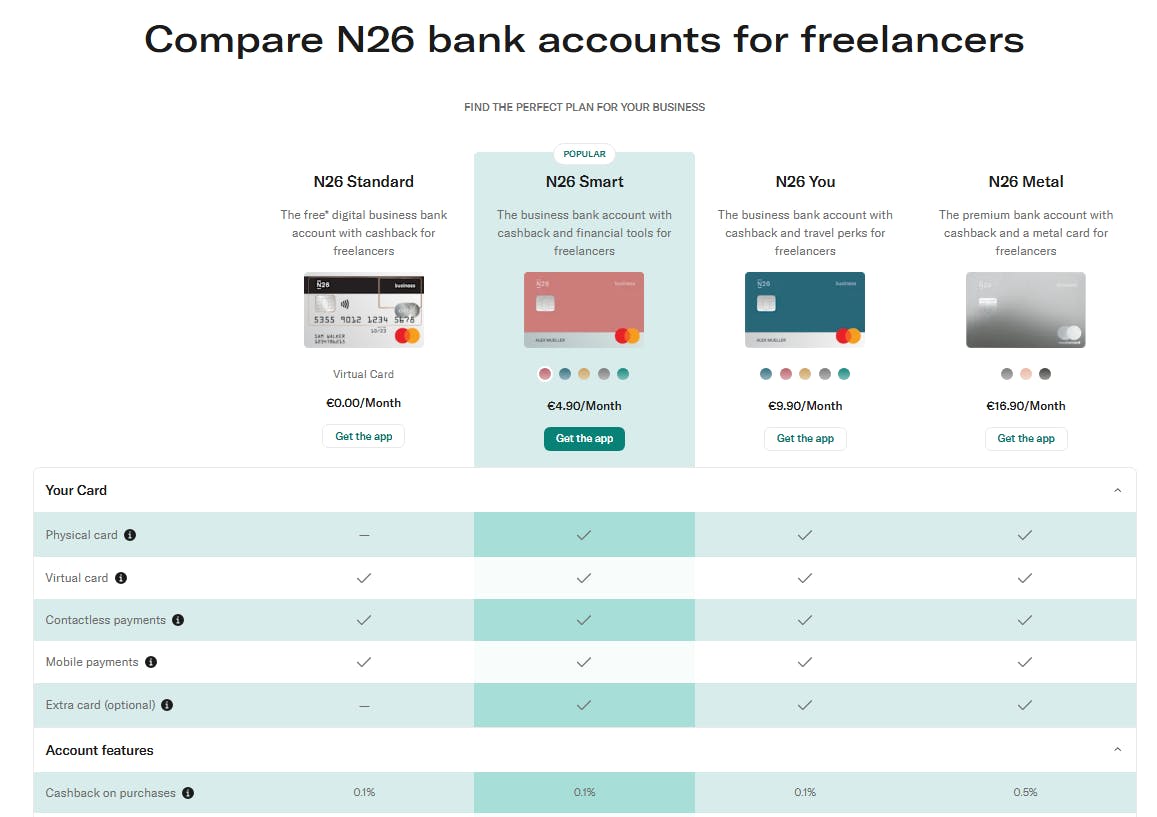This screenshot has height=817, width=1157.
Task: Click the Mobile payments checkmark under N26 Metal
Action: pos(1024,662)
